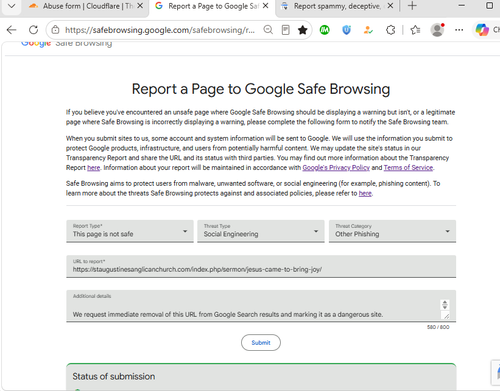The width and height of the screenshot is (500, 391).
Task: Open the green IM extension icon
Action: pyautogui.click(x=324, y=30)
